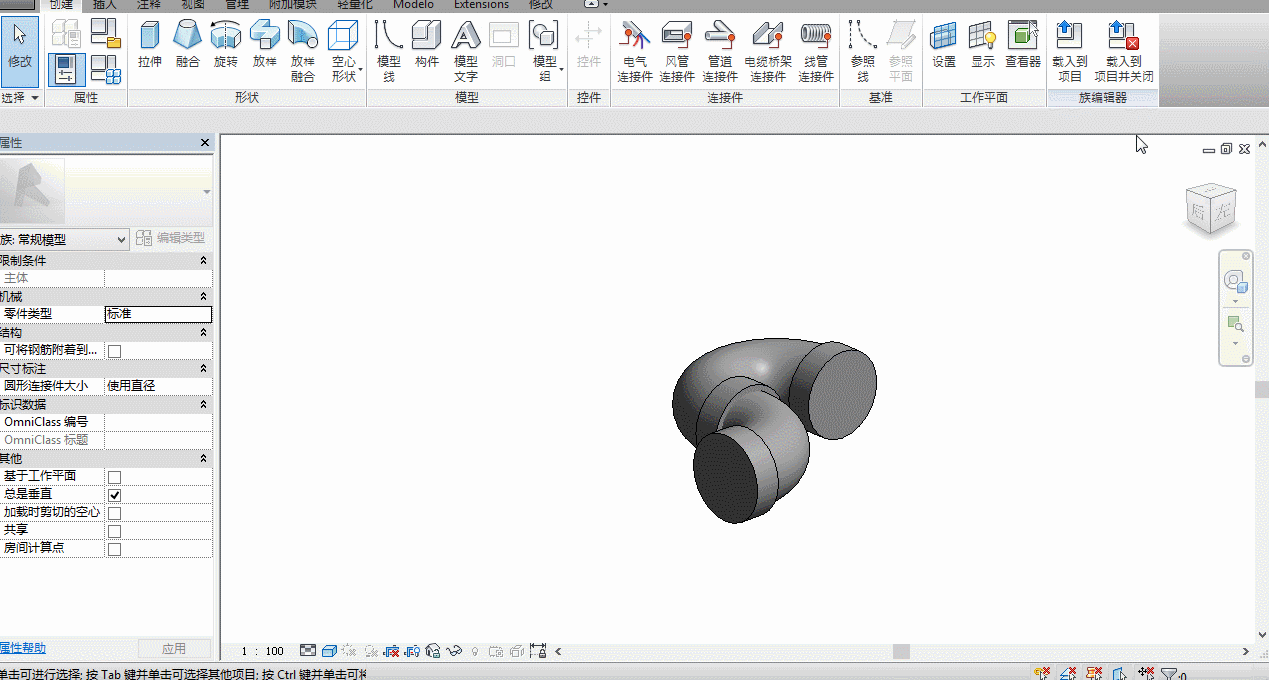Open the 模型组 model group dropdown
1269x680 pixels.
545,51
